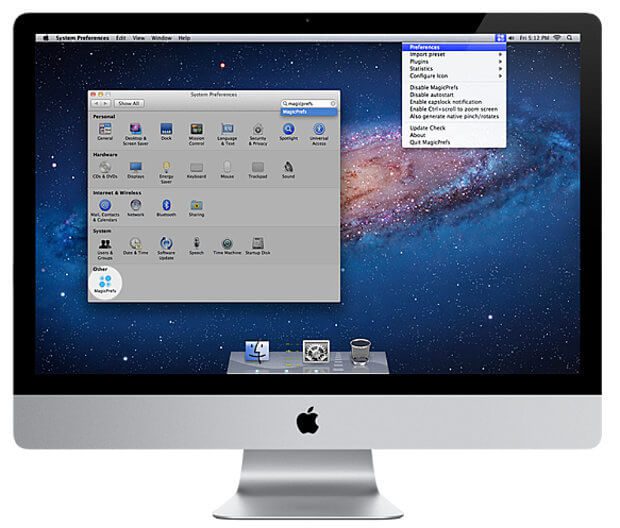The width and height of the screenshot is (620, 528).
Task: Open the Sharing preference pane
Action: coord(197,208)
